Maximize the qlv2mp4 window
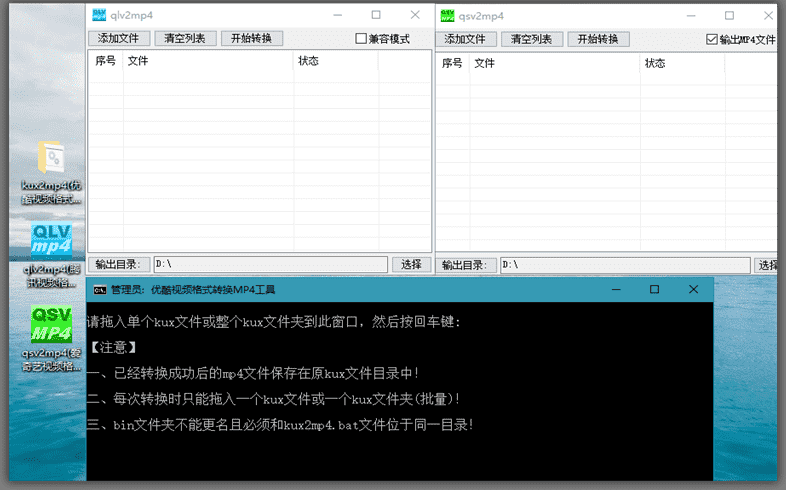 click(376, 15)
